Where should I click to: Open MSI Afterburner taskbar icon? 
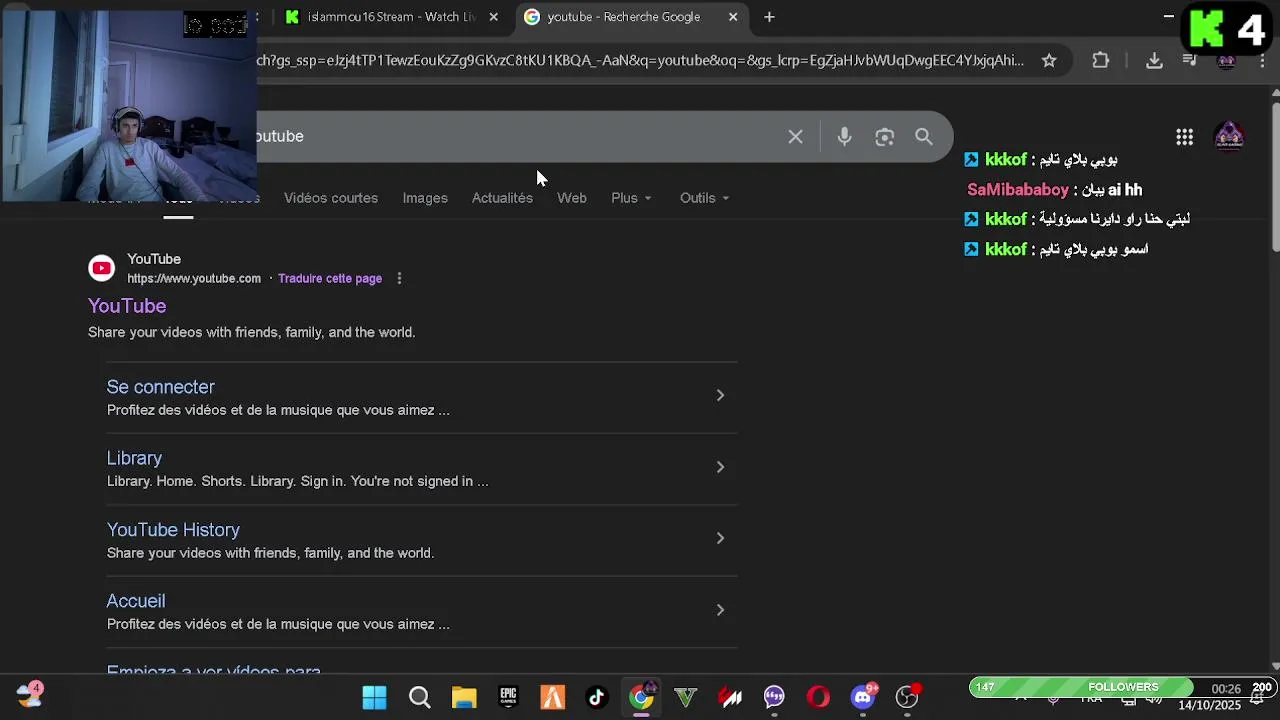[x=730, y=697]
